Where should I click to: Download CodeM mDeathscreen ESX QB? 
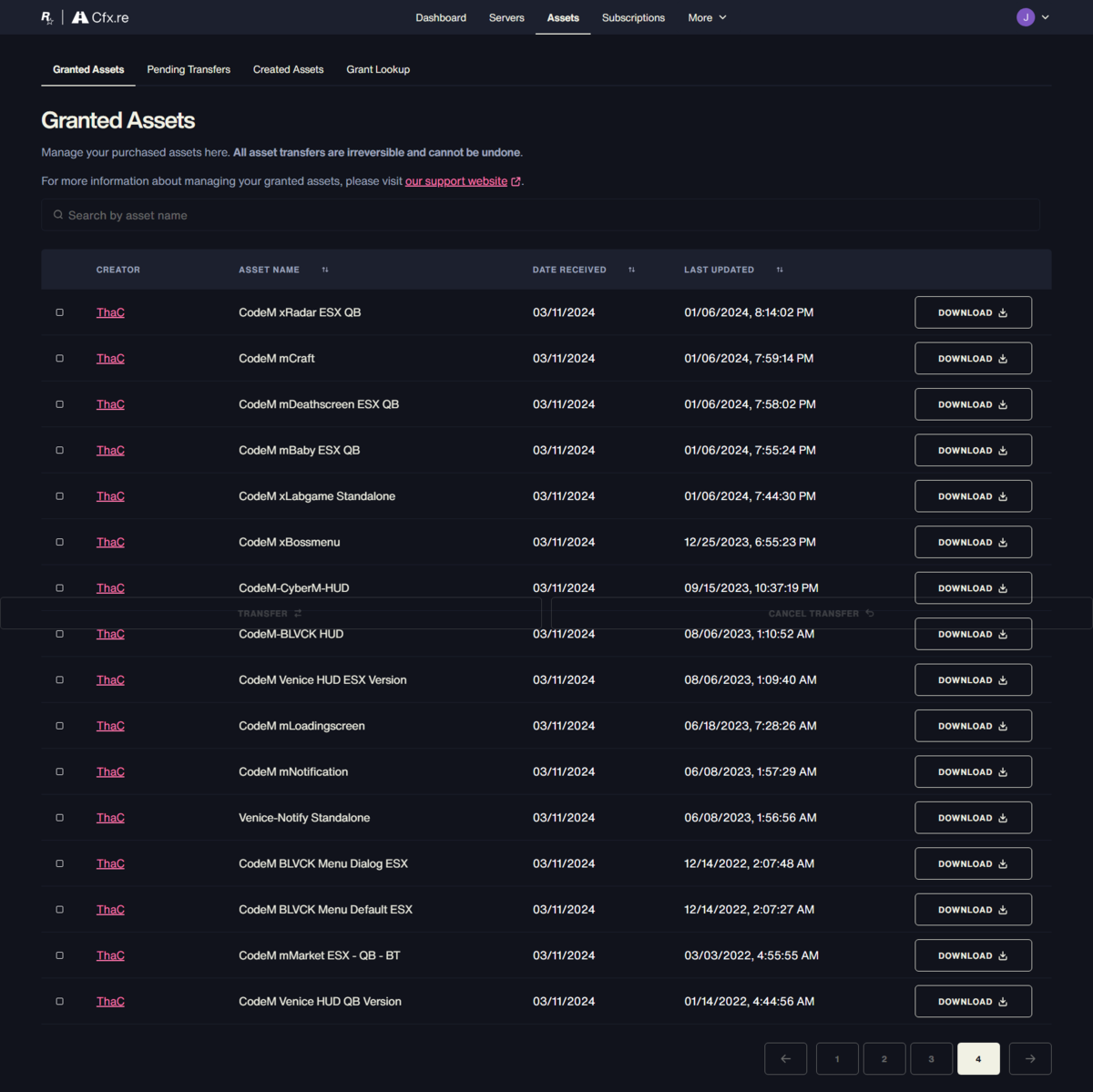(x=973, y=404)
